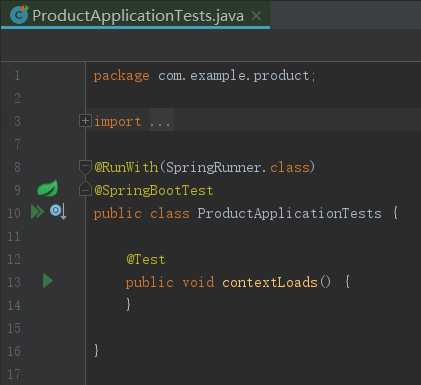Screen dimensions: 421x385
Task: Collapse fold marker at @SpringBootTest line
Action: coord(85,190)
